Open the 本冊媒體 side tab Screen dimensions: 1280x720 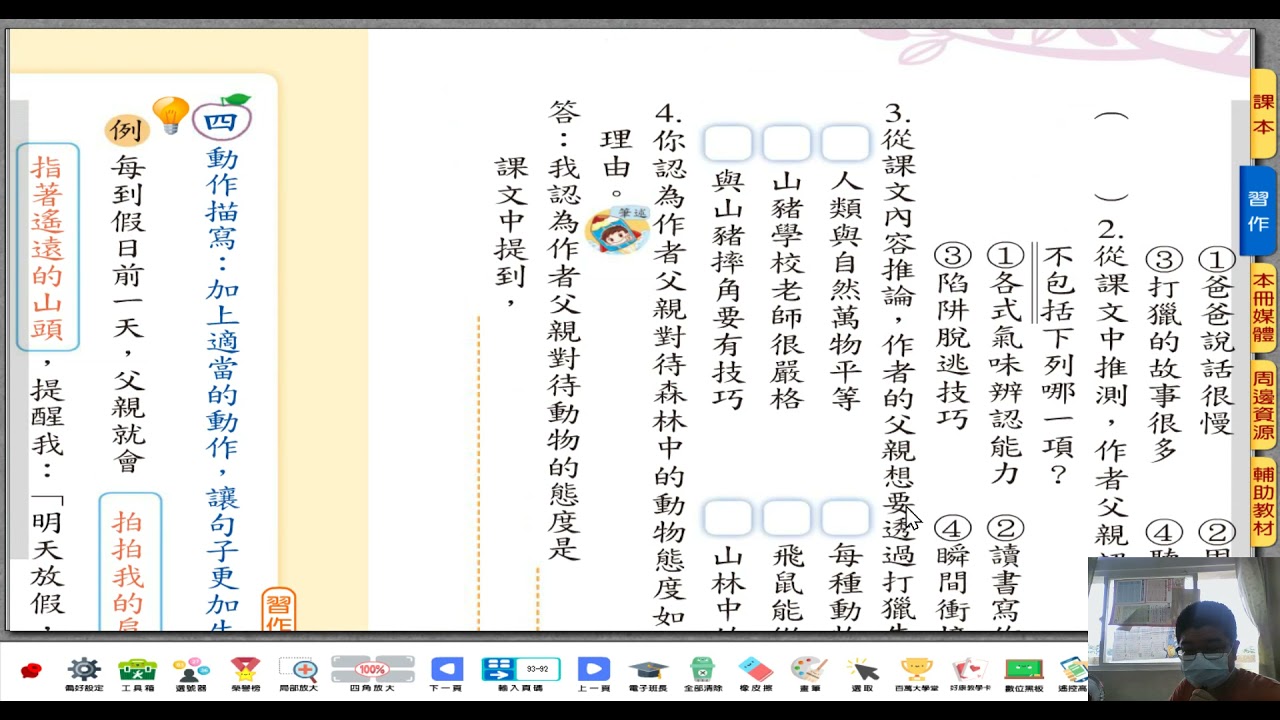click(x=1264, y=309)
